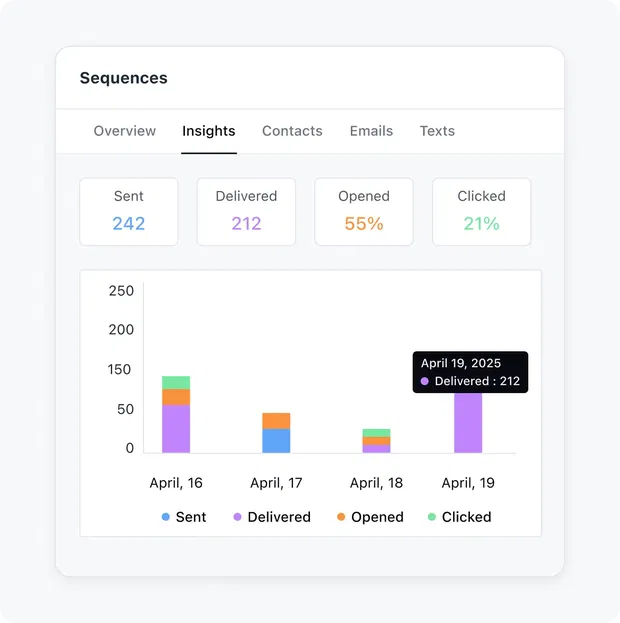The width and height of the screenshot is (620, 623).
Task: Click the orange Opened segment on April 16
Action: coord(176,397)
